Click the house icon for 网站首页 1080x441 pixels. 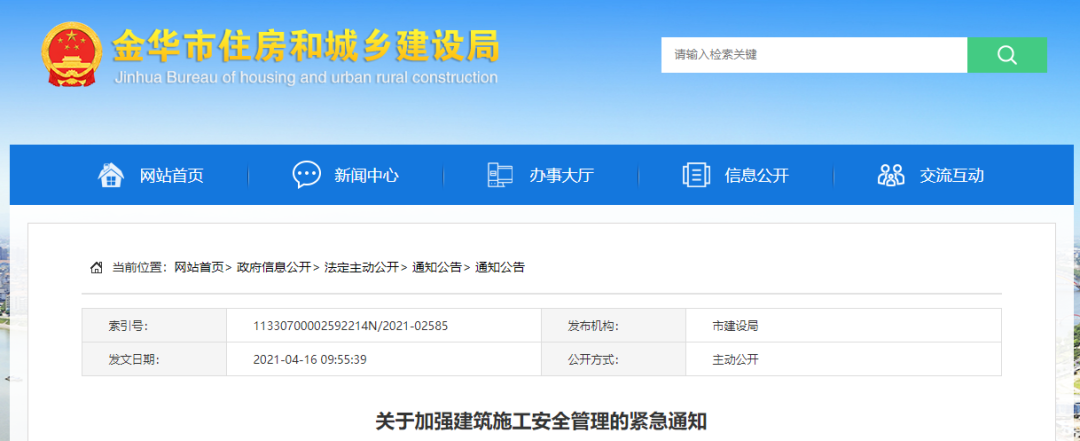(110, 175)
